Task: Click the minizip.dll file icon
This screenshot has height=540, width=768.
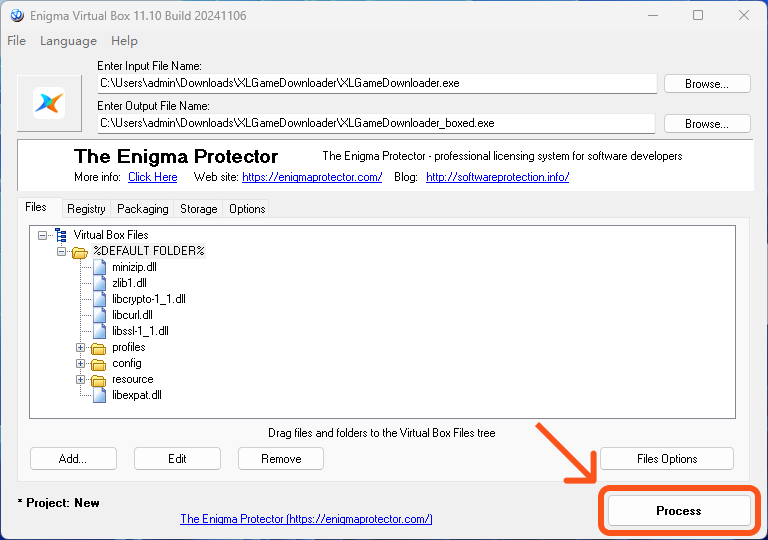Action: tap(99, 267)
